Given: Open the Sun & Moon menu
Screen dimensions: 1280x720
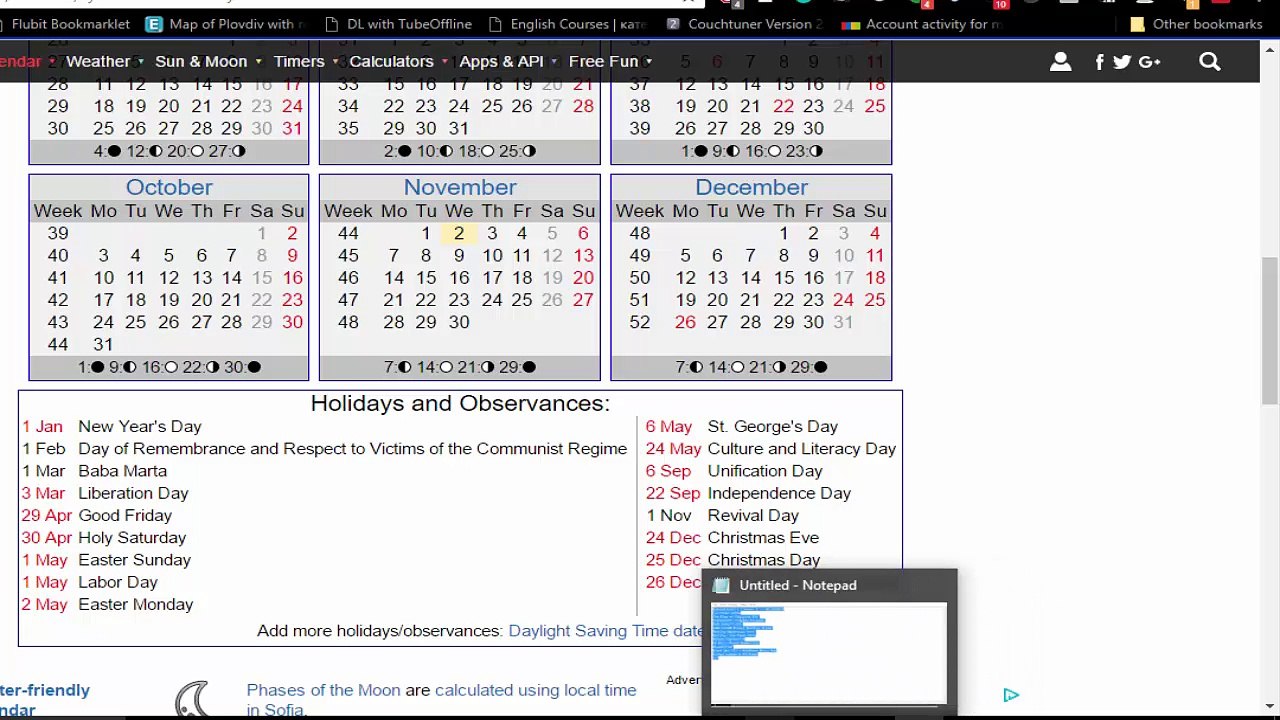Looking at the screenshot, I should click(x=201, y=61).
